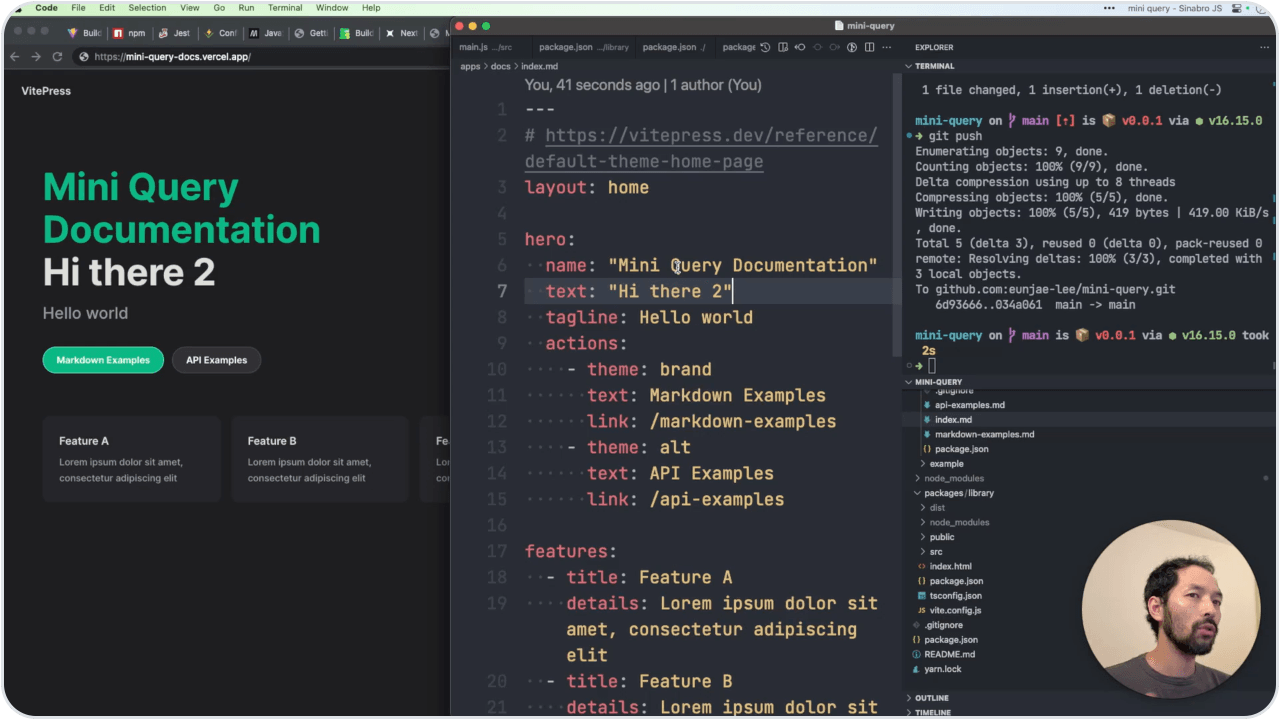This screenshot has width=1280, height=720.
Task: Click the index.md breadcrumb segment
Action: 540,66
